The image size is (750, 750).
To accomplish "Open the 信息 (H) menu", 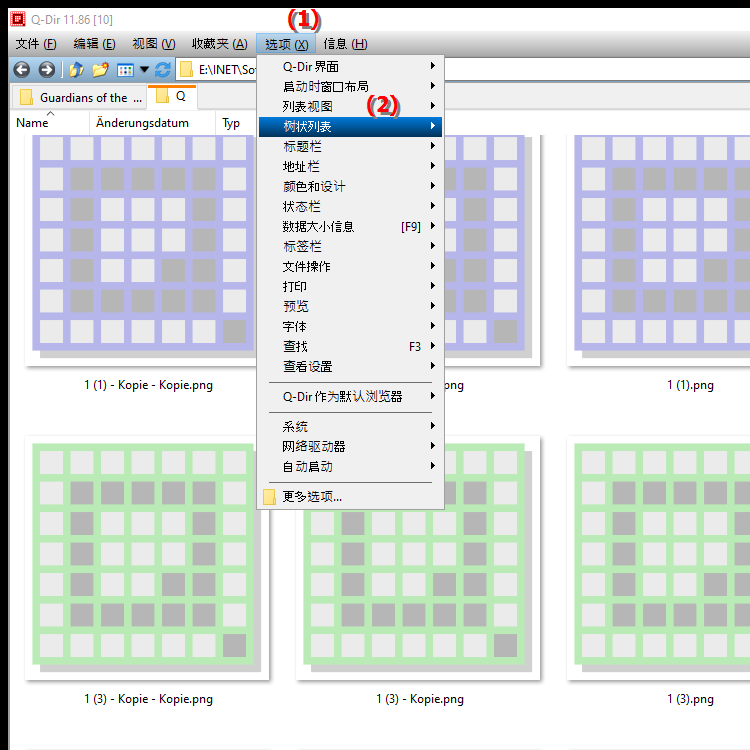I will (x=345, y=44).
